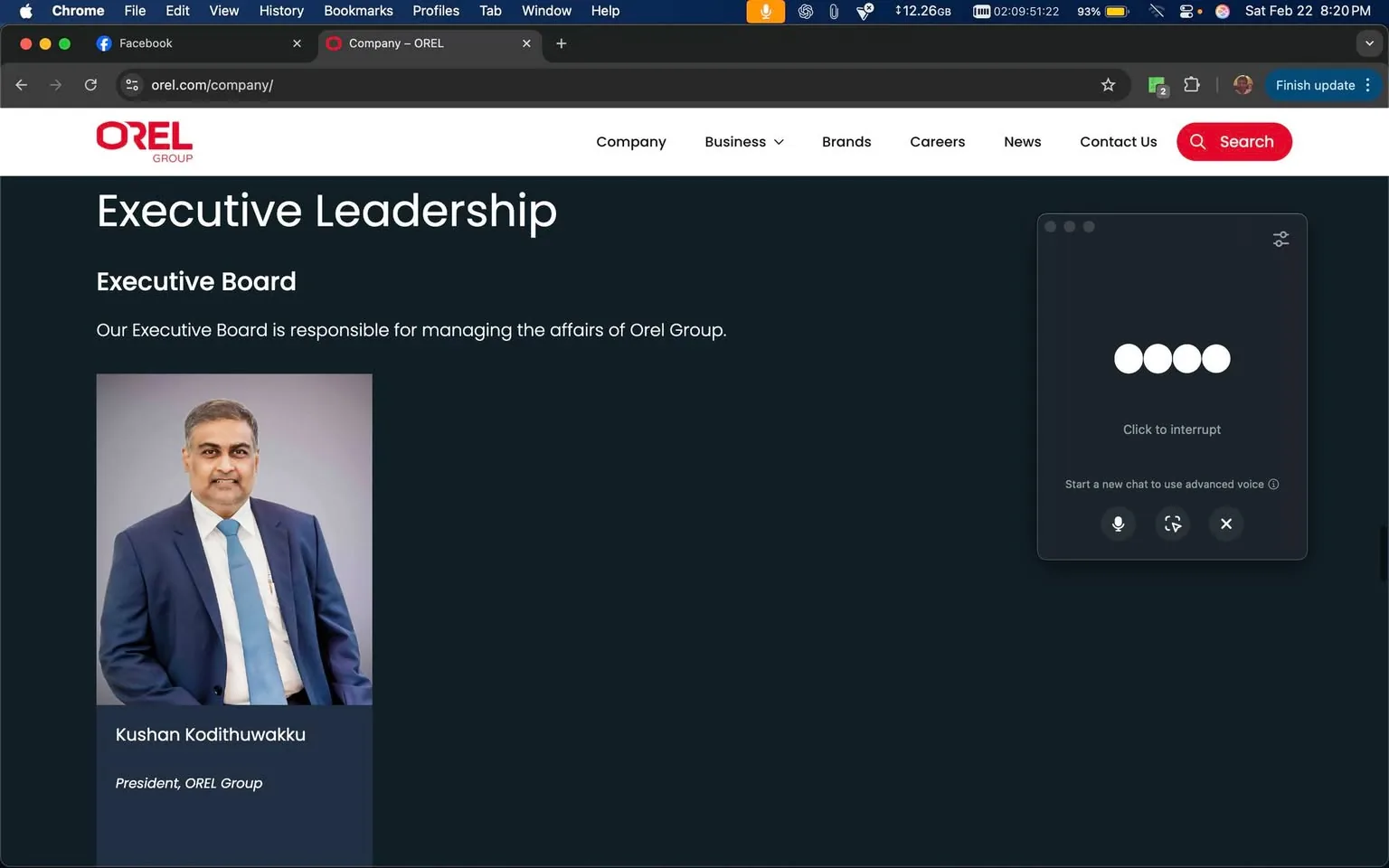This screenshot has height=868, width=1389.
Task: Select the screen-share icon in the voice panel
Action: coord(1172,524)
